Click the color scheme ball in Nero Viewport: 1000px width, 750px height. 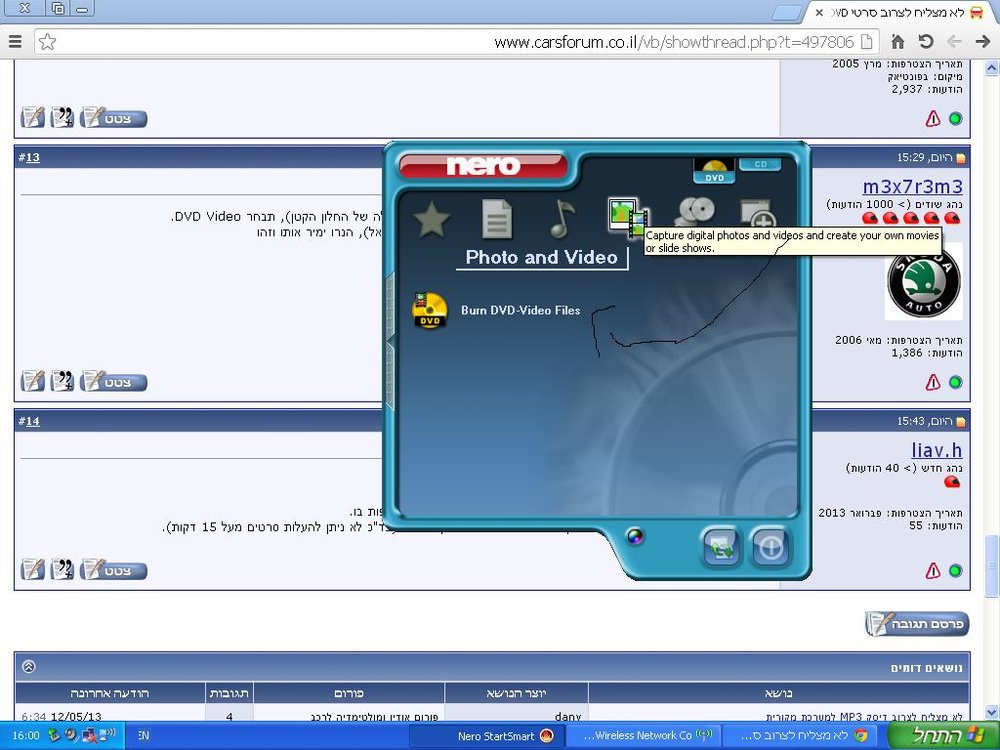point(635,536)
